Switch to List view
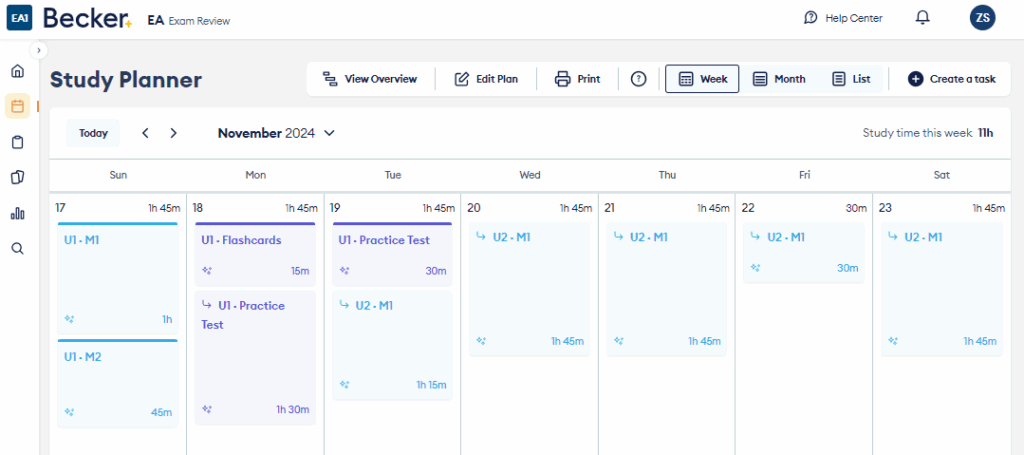The height and width of the screenshot is (455, 1024). (x=852, y=79)
